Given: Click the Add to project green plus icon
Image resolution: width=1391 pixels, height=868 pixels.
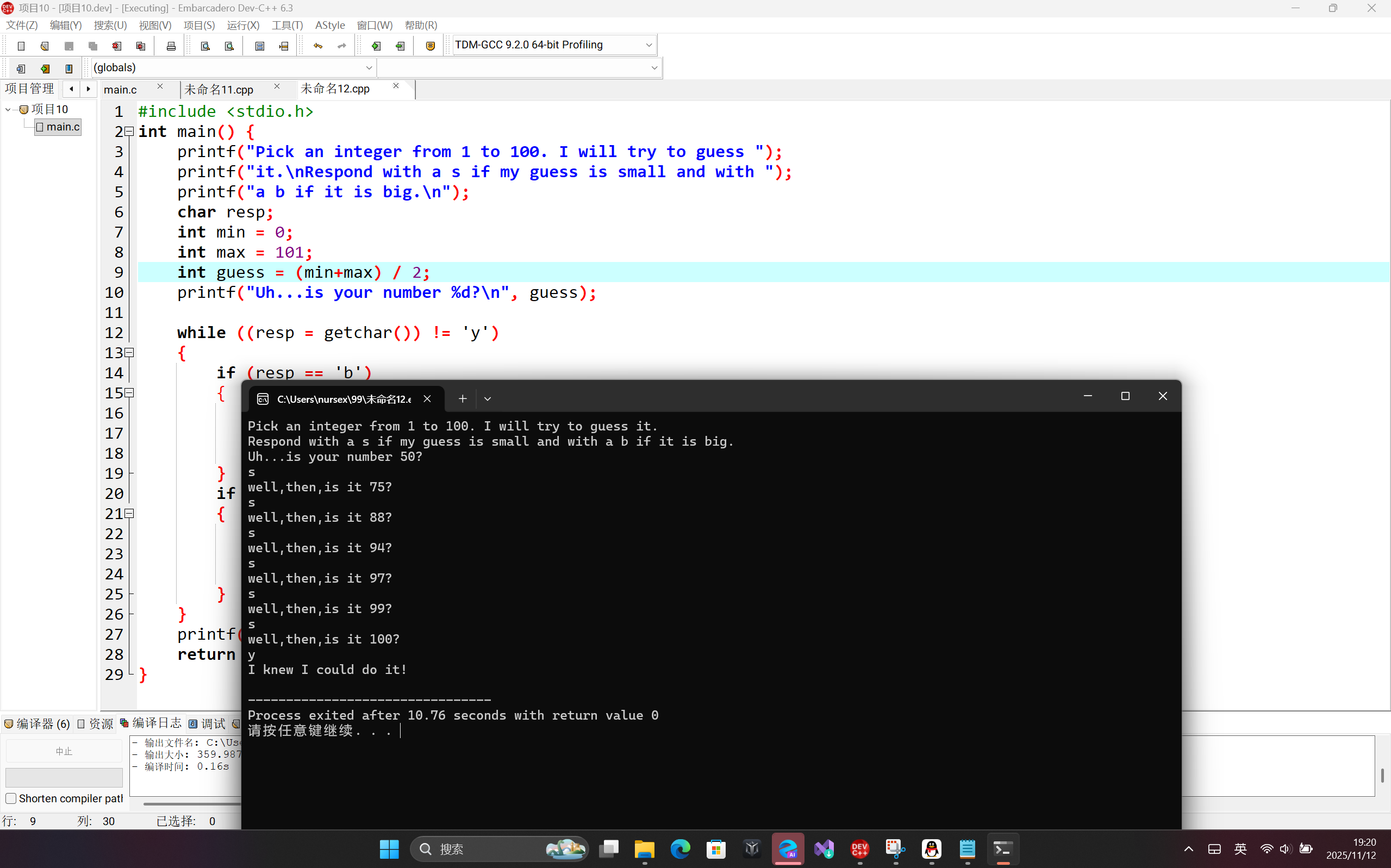Looking at the screenshot, I should point(376,46).
